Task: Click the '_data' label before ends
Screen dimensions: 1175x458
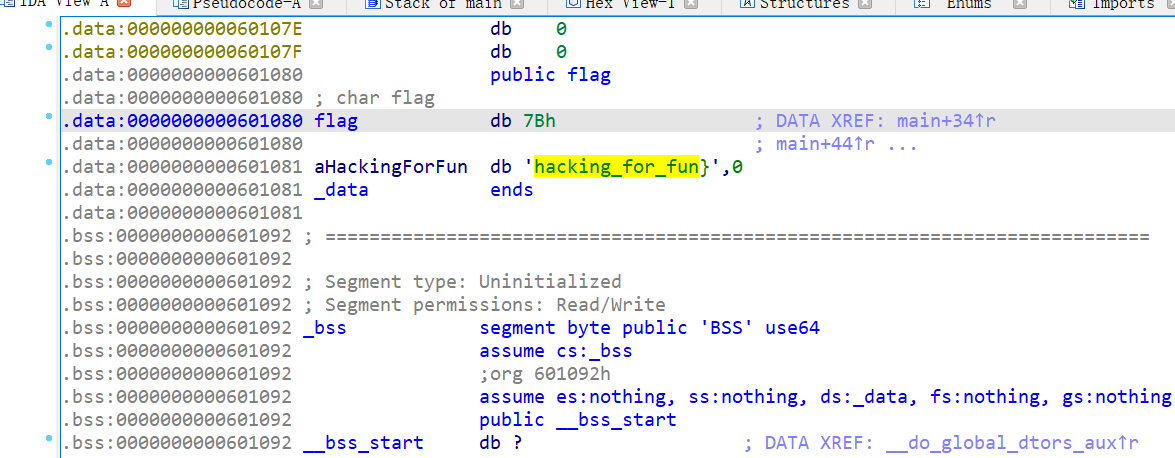Action: (341, 190)
